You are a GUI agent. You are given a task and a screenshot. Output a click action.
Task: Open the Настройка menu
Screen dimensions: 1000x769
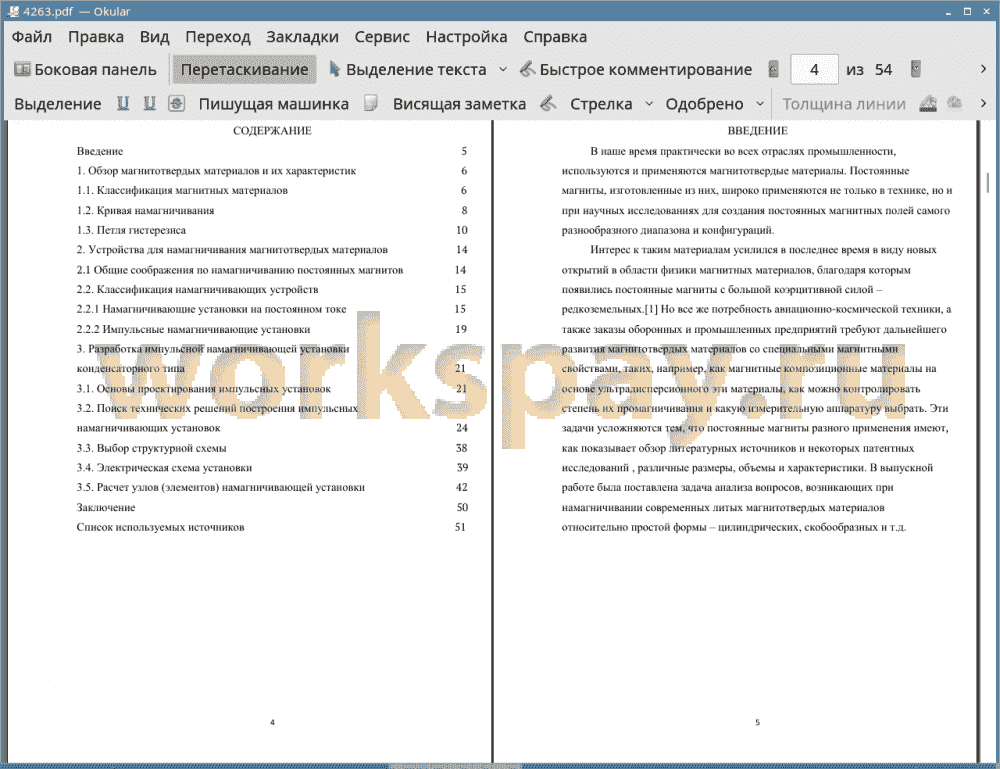(466, 37)
